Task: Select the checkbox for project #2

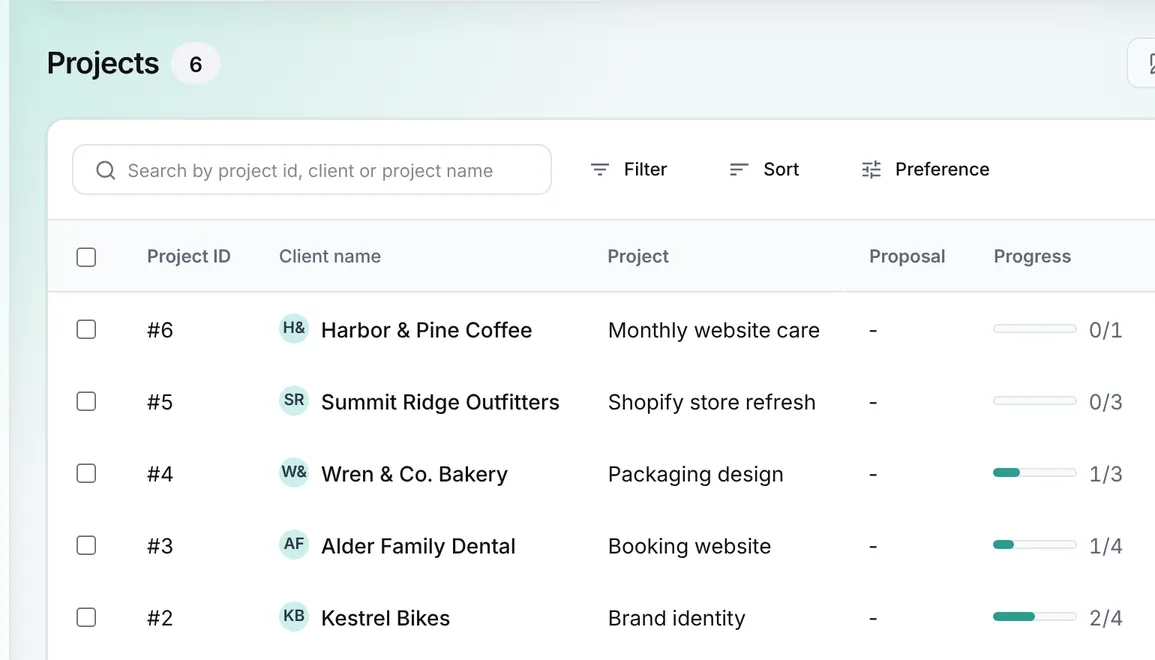Action: coord(86,617)
